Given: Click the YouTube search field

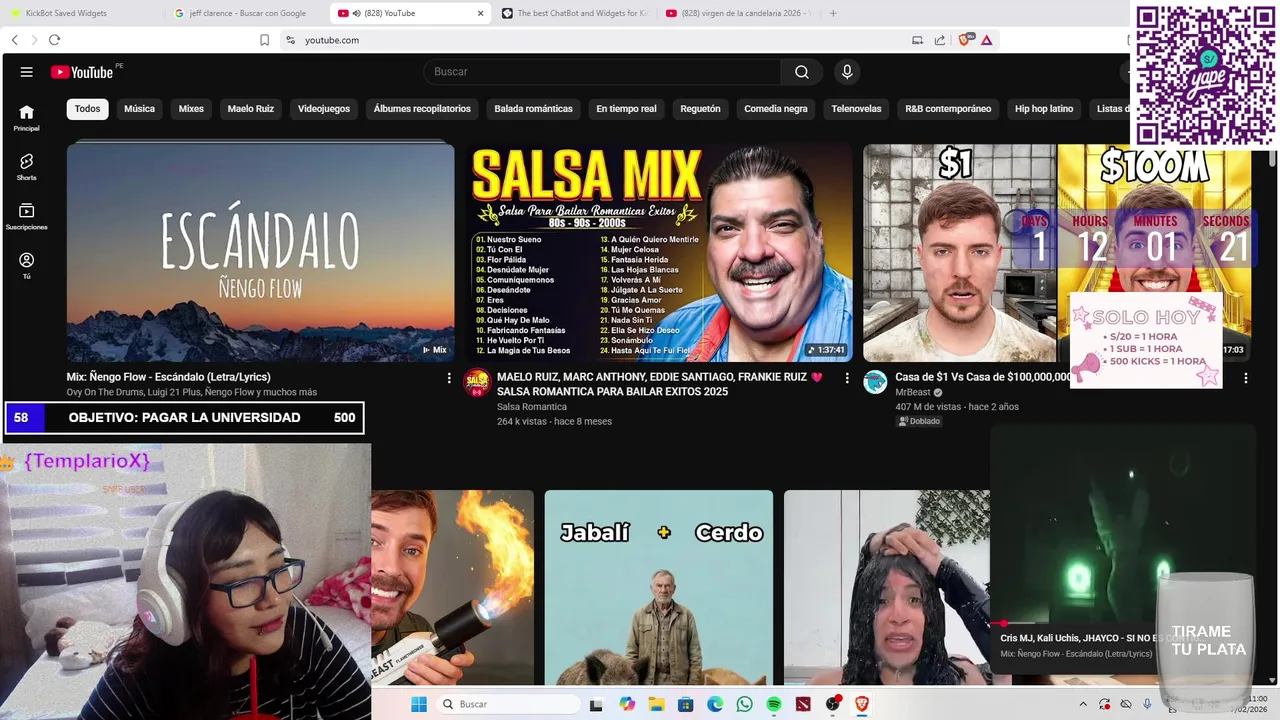Looking at the screenshot, I should click(x=603, y=72).
